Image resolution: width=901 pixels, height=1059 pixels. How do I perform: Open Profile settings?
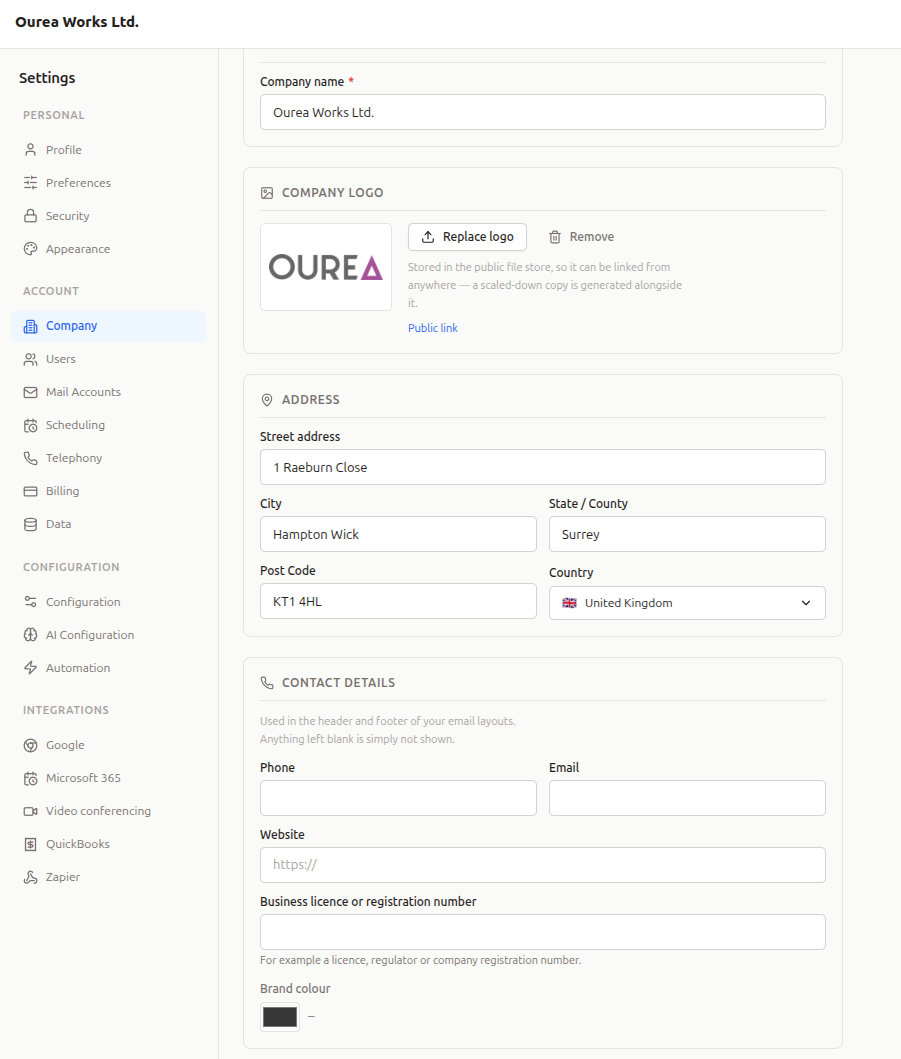(108, 150)
